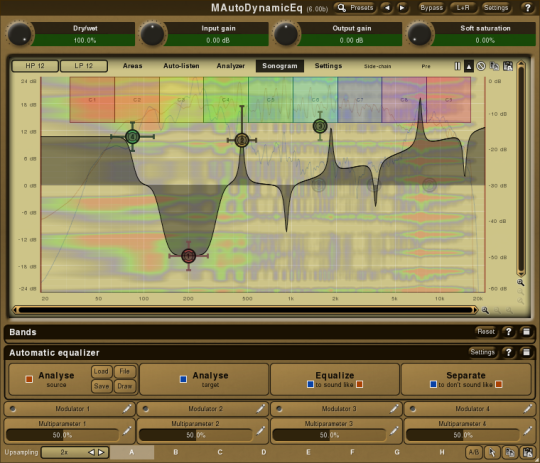Load the previous preset with left arrow
Image resolution: width=540 pixels, height=463 pixels.
coord(387,8)
